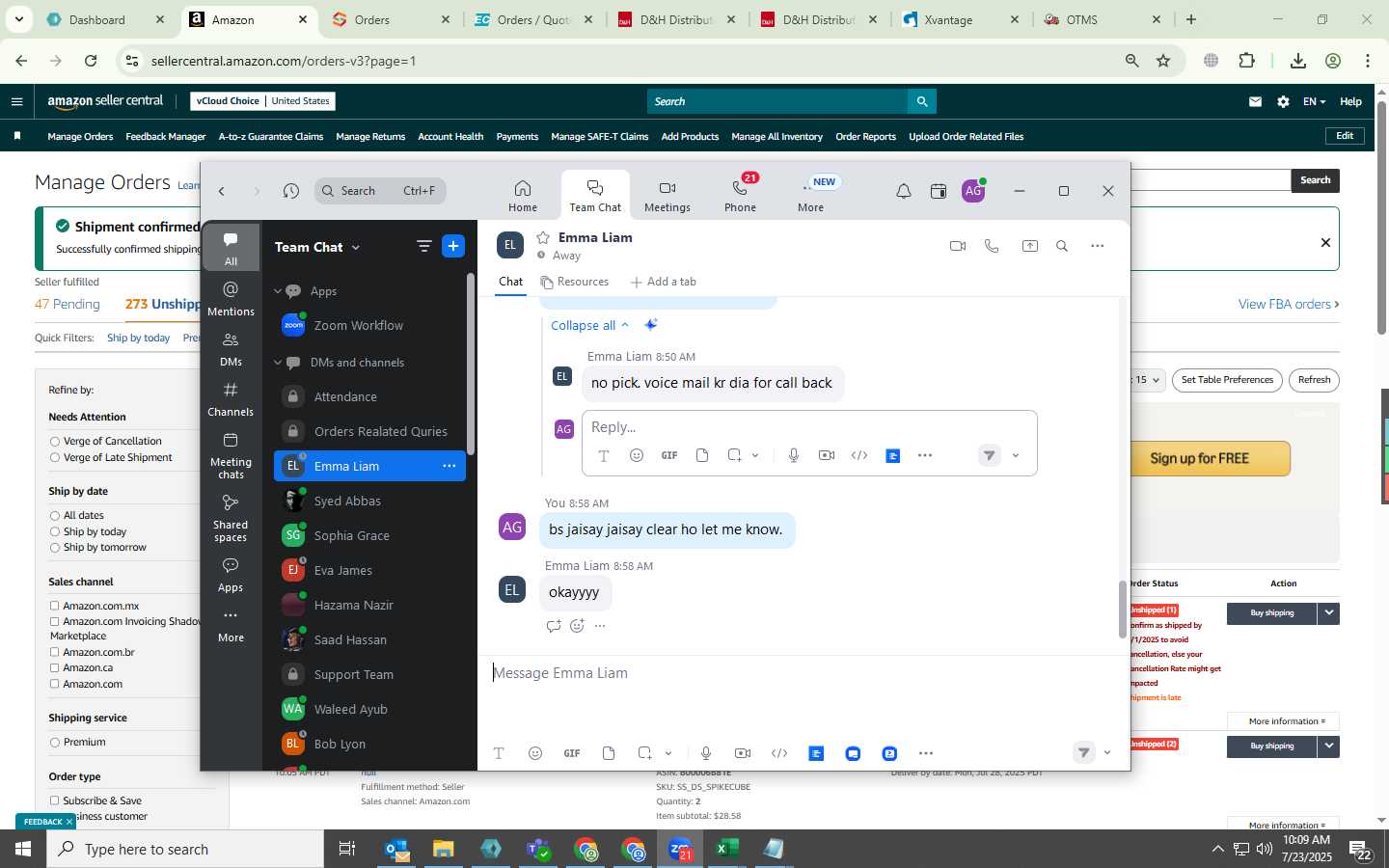The width and height of the screenshot is (1389, 868).
Task: Open the Zoom calendar icon
Action: pos(939,191)
